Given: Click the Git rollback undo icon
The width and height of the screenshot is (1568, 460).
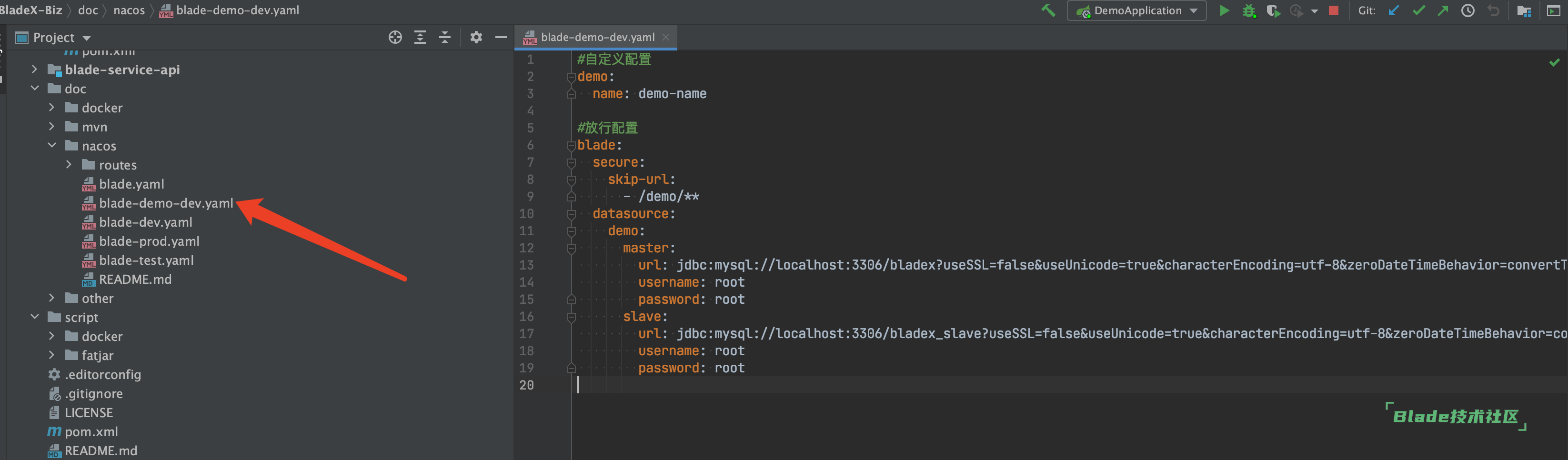Looking at the screenshot, I should (x=1493, y=10).
